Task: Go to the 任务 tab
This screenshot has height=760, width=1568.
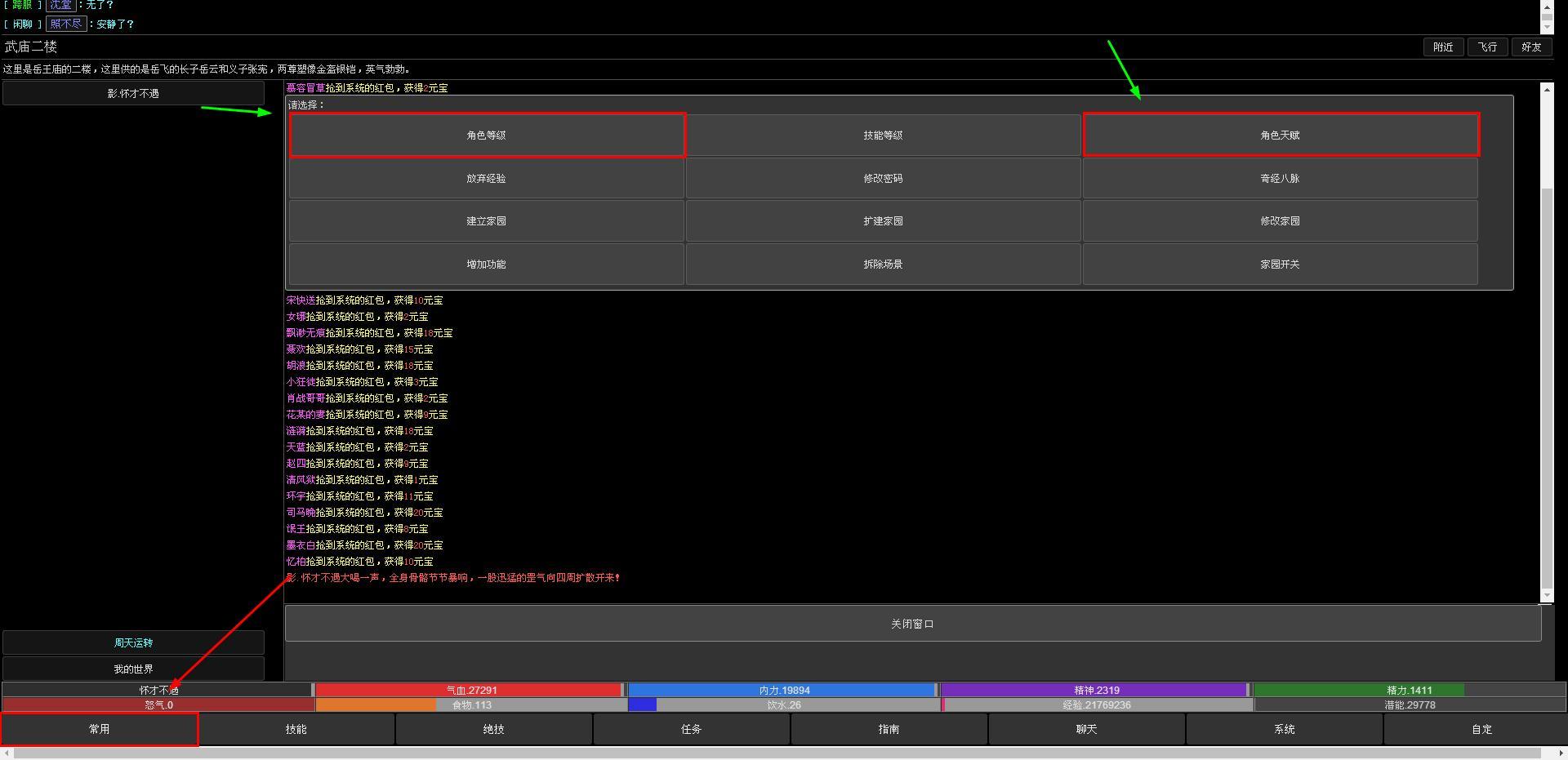Action: (692, 729)
